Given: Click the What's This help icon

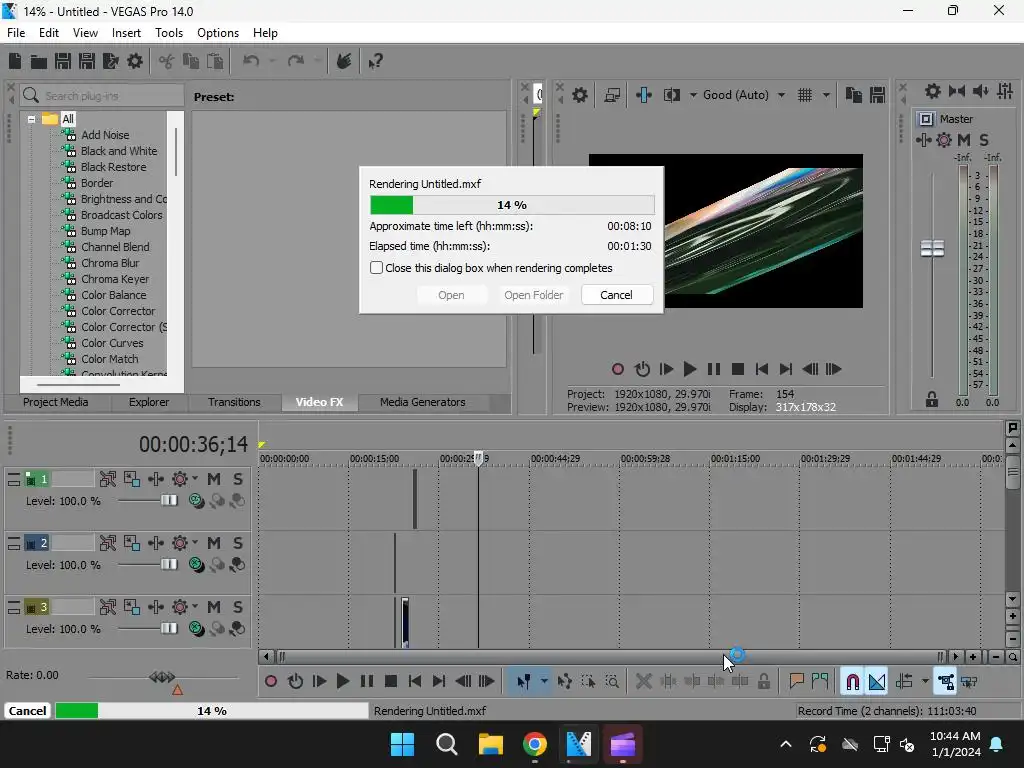Looking at the screenshot, I should pyautogui.click(x=375, y=61).
